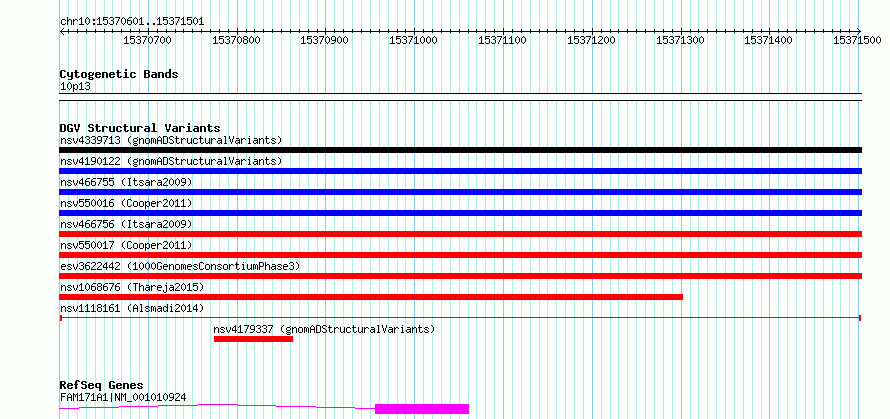Click the nsv1068676 (Thareja2015) label
This screenshot has width=890, height=419.
(x=132, y=287)
